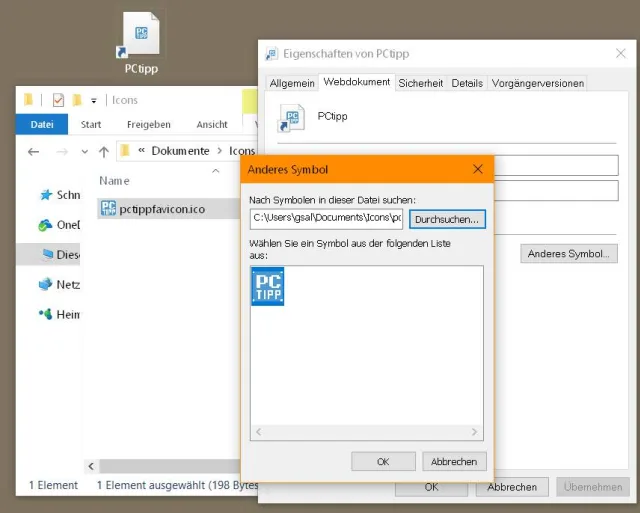Open the OneDrive cloud icon in the sidebar
The height and width of the screenshot is (513, 640).
click(x=45, y=225)
